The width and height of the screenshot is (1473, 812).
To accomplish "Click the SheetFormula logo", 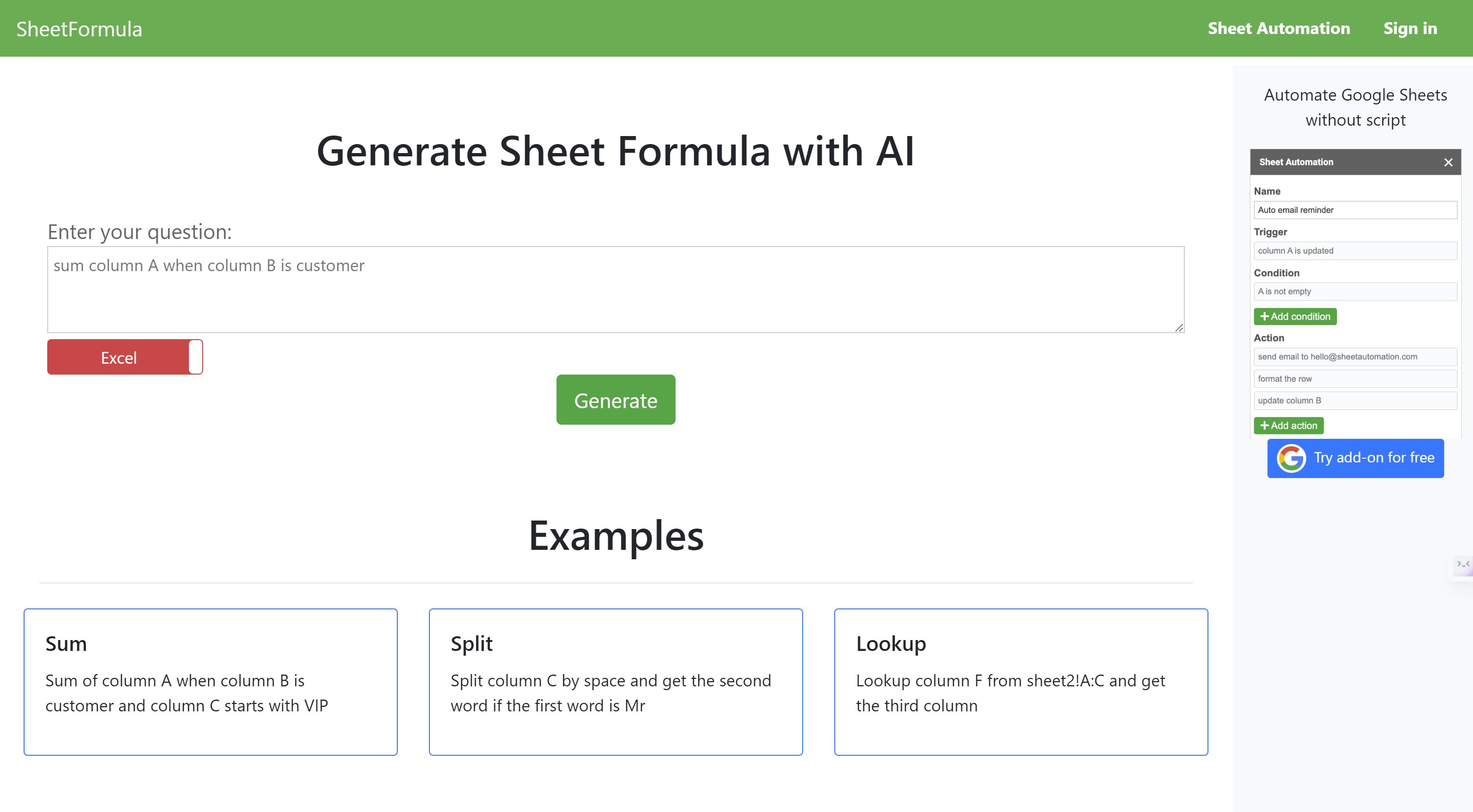I will [x=79, y=28].
